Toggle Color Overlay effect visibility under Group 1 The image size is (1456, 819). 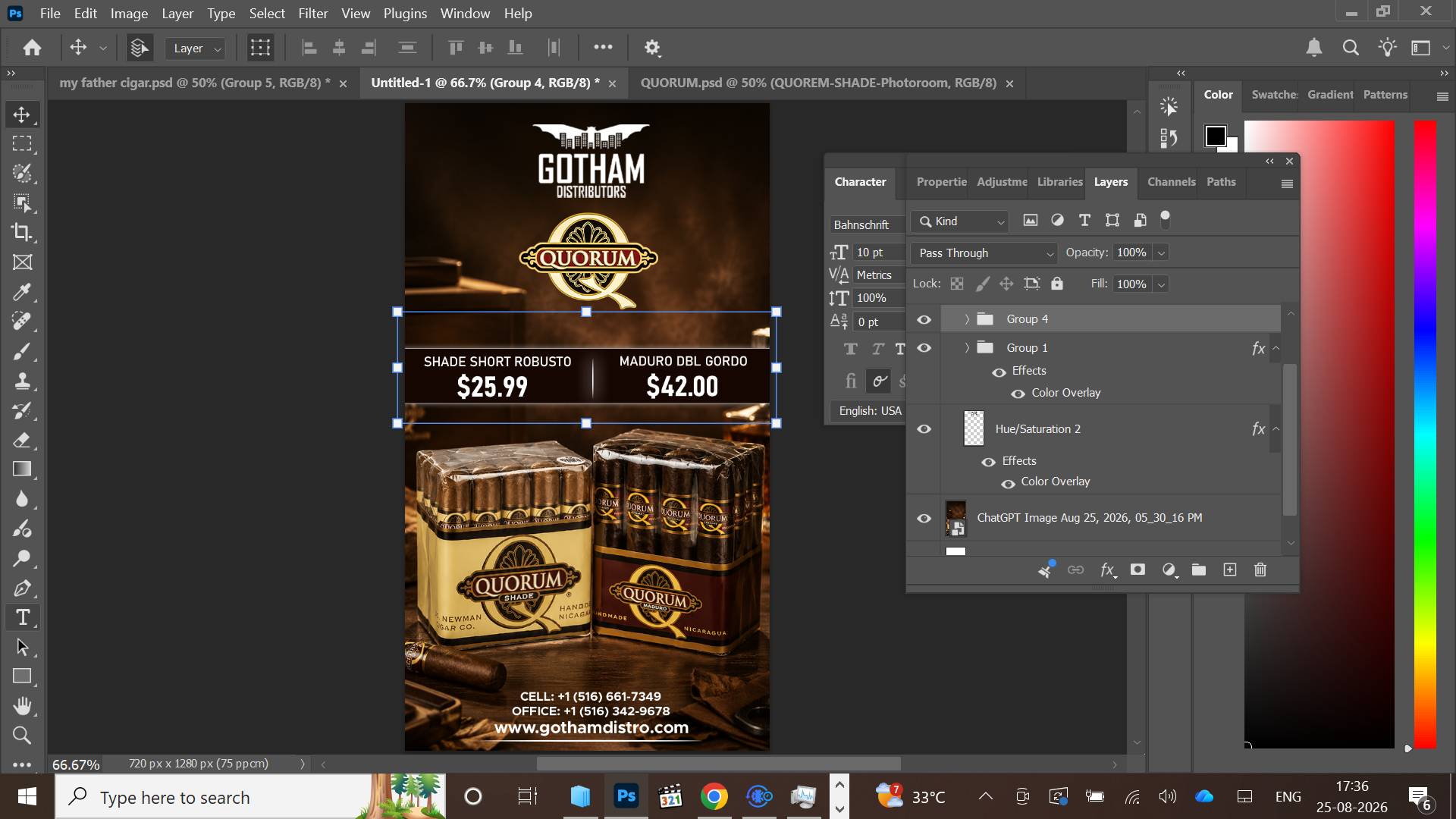1018,394
